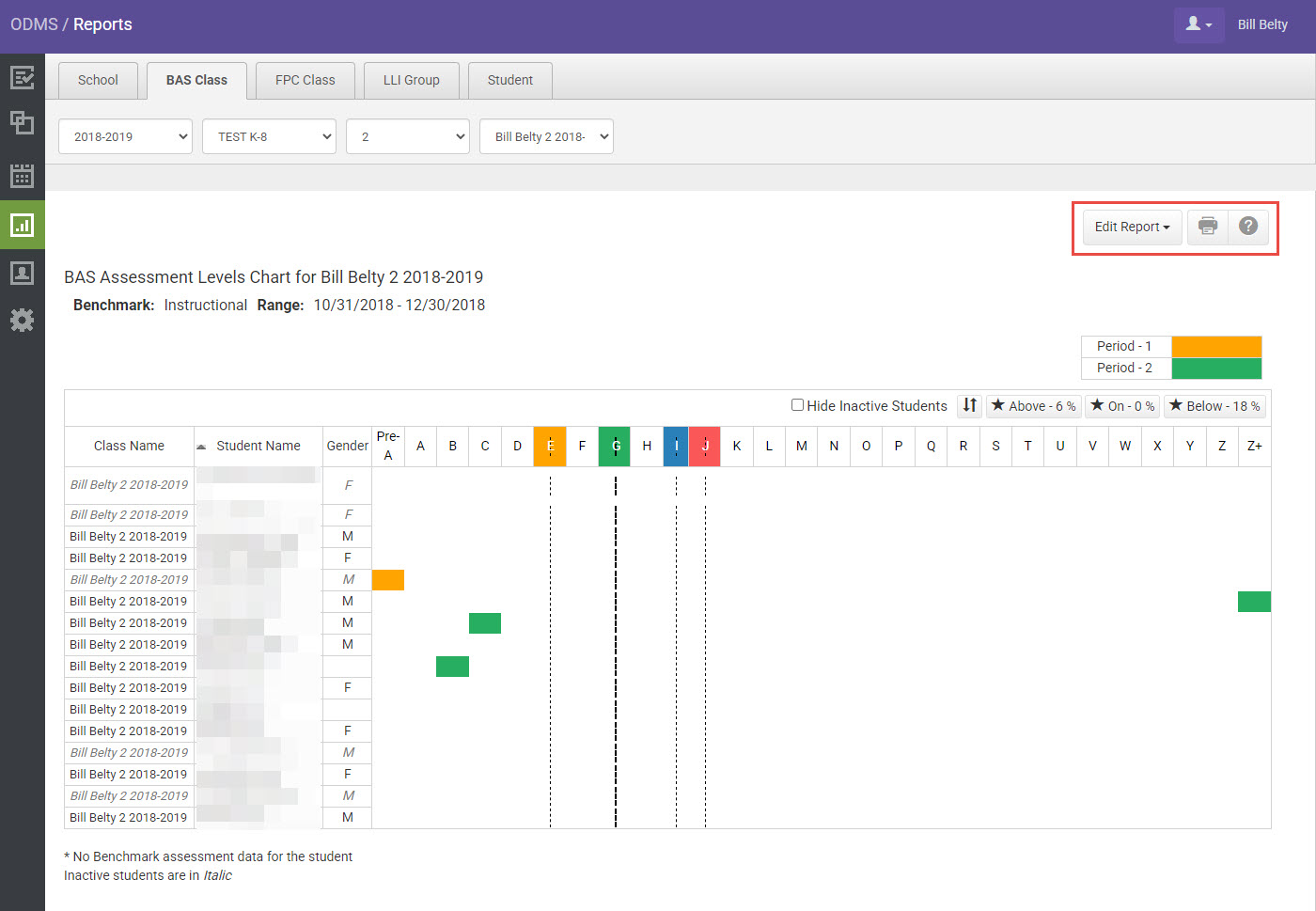Open the user account menu button

[1198, 24]
